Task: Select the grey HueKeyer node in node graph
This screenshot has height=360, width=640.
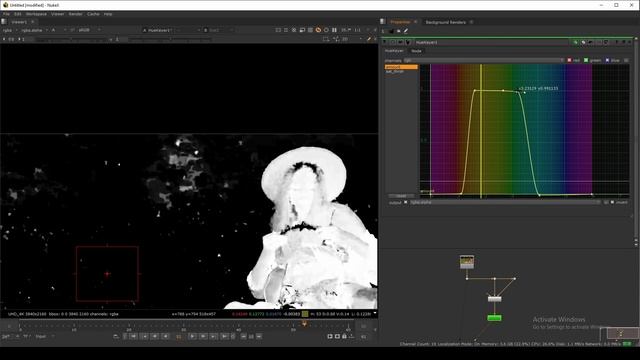Action: [x=495, y=299]
